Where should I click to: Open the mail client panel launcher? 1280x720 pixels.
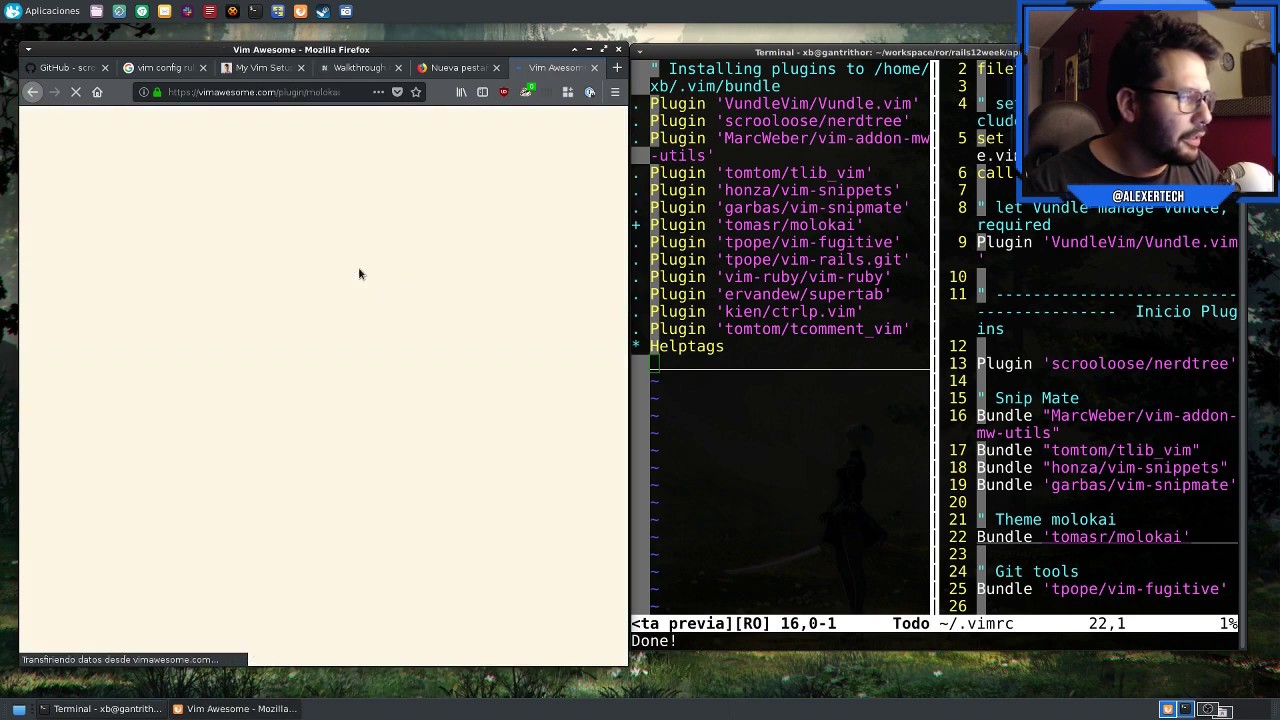(x=164, y=11)
